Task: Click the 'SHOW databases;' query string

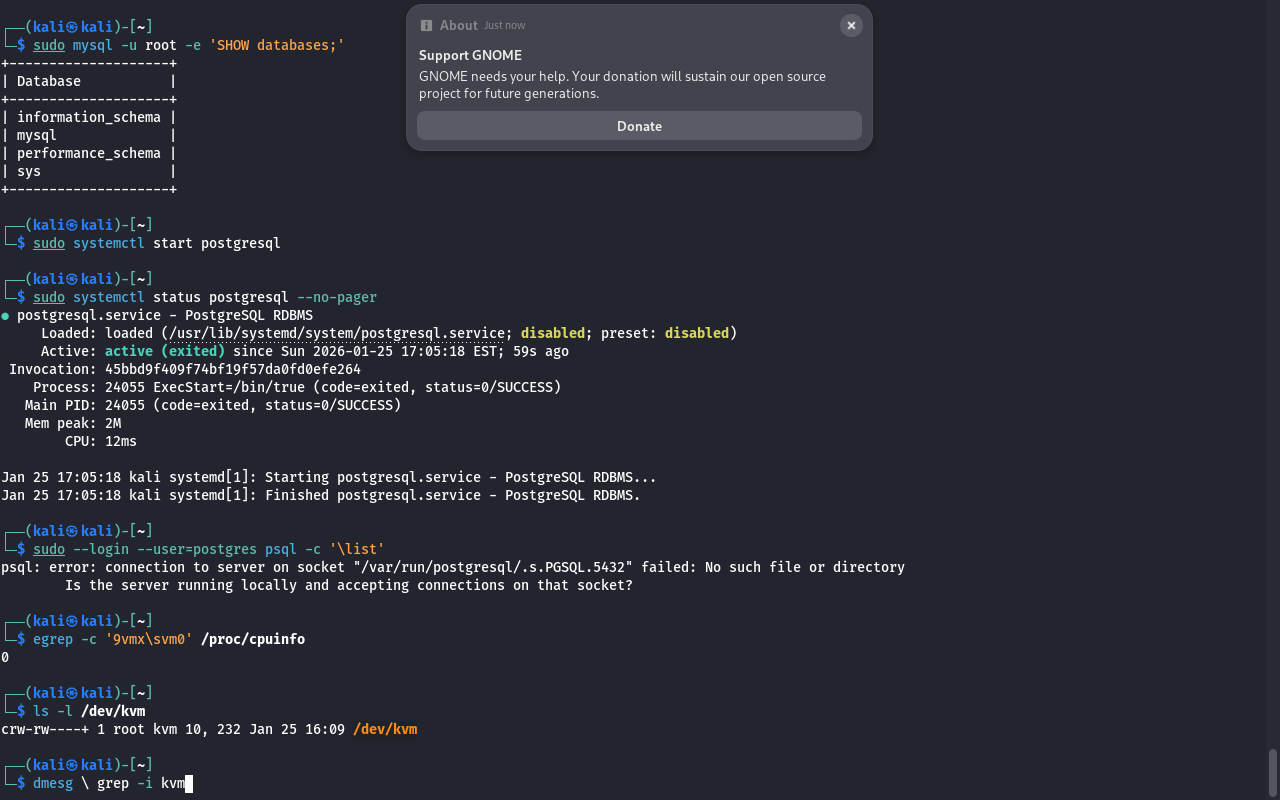Action: (276, 45)
